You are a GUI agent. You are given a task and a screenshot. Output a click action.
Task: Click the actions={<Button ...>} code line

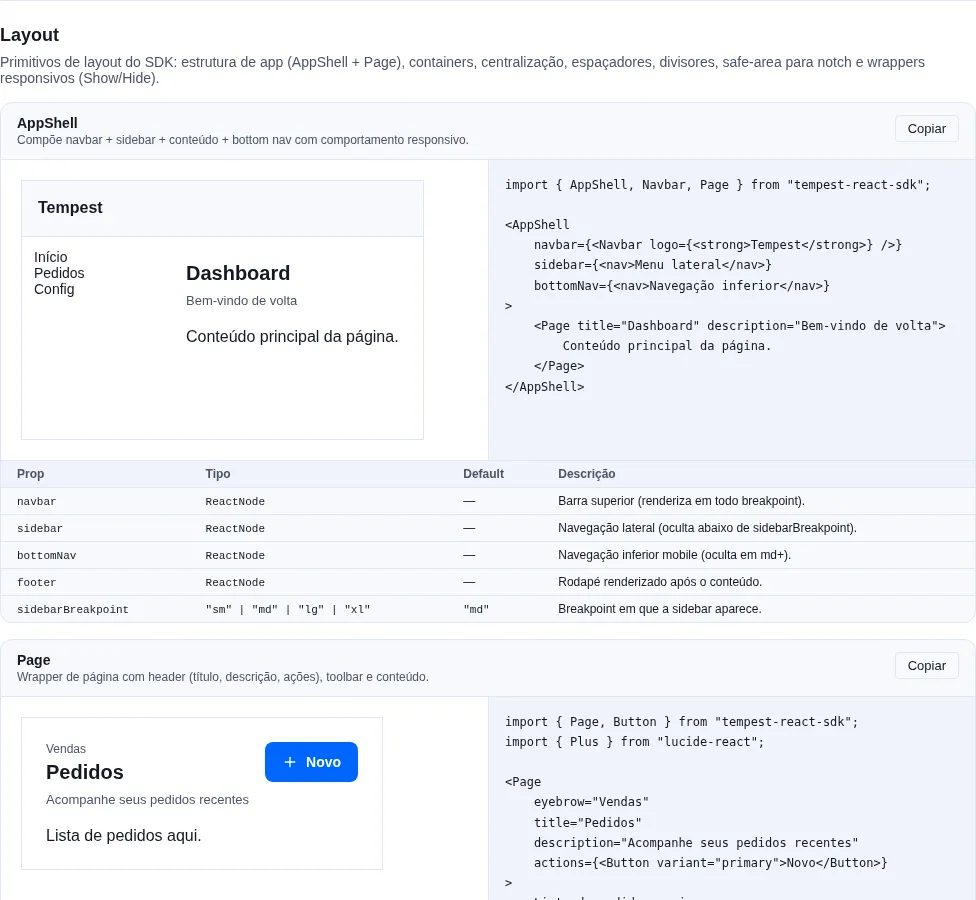click(710, 863)
